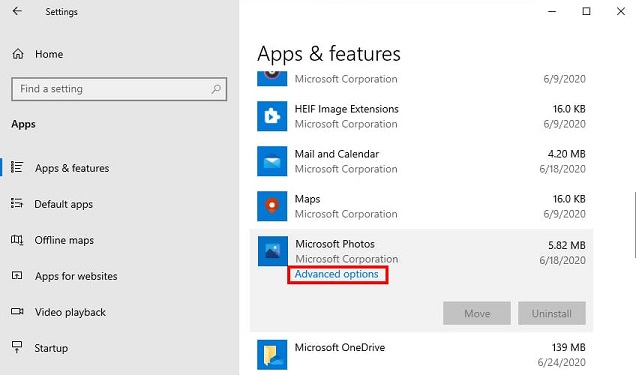Open Home from the house icon
This screenshot has height=375, width=636.
[x=18, y=54]
